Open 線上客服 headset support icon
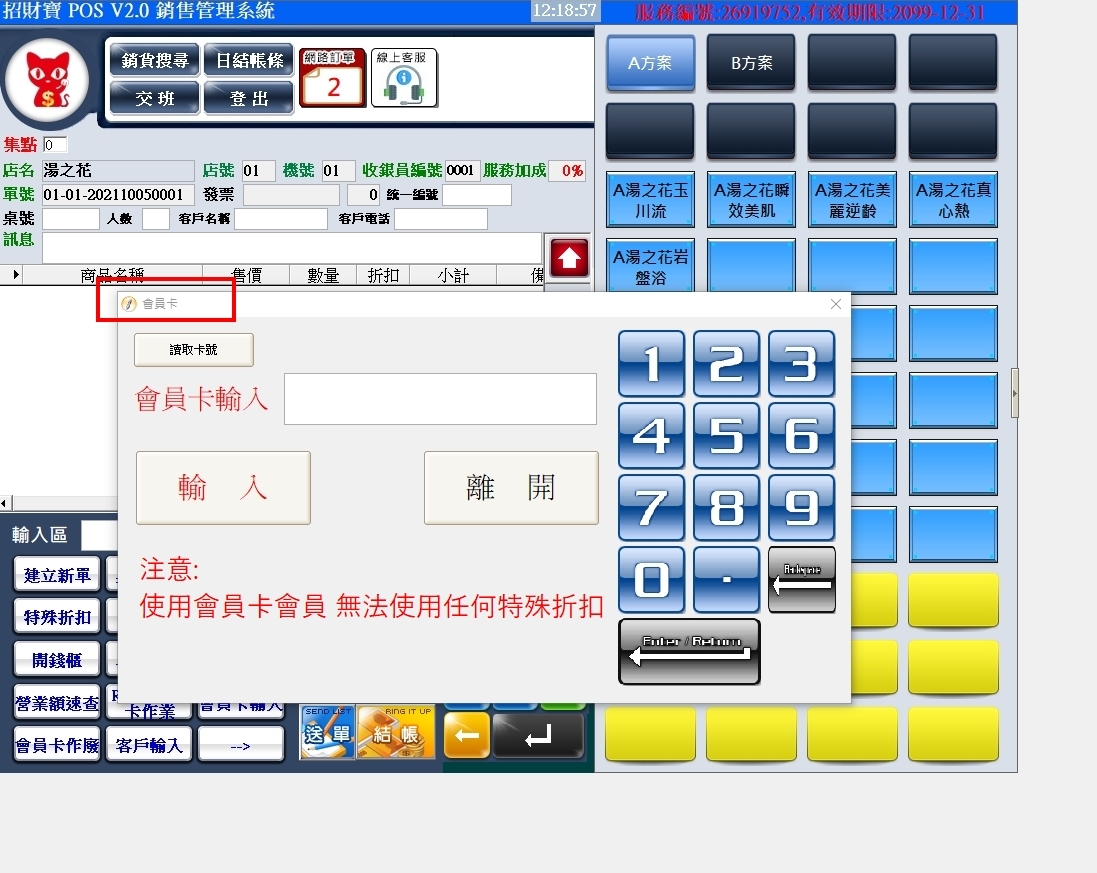 click(404, 77)
